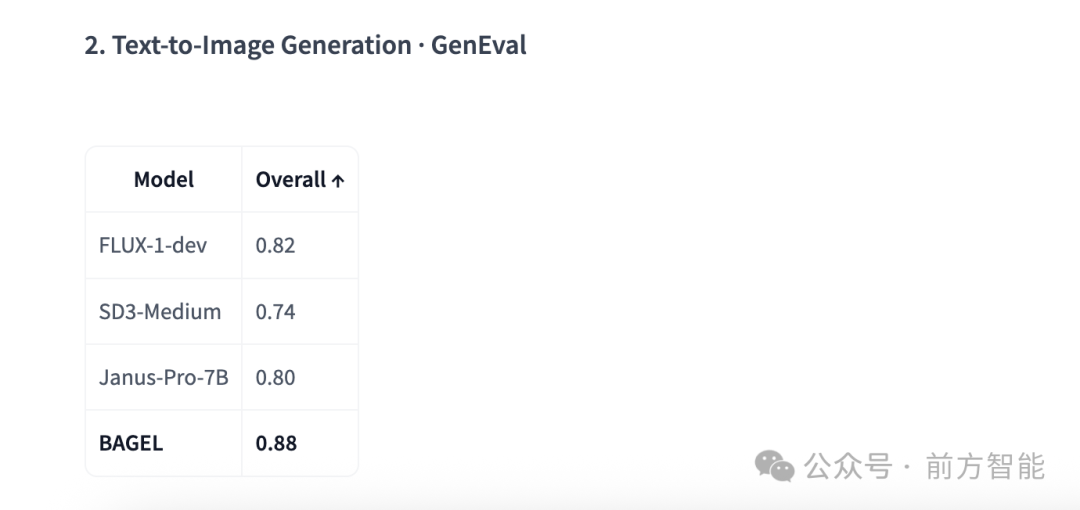Click the word GenEval in the heading
The image size is (1080, 510).
coord(479,45)
